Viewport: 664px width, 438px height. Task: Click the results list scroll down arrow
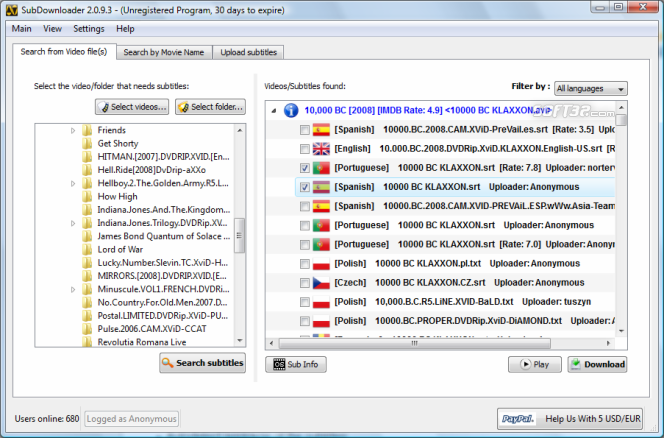pos(621,331)
